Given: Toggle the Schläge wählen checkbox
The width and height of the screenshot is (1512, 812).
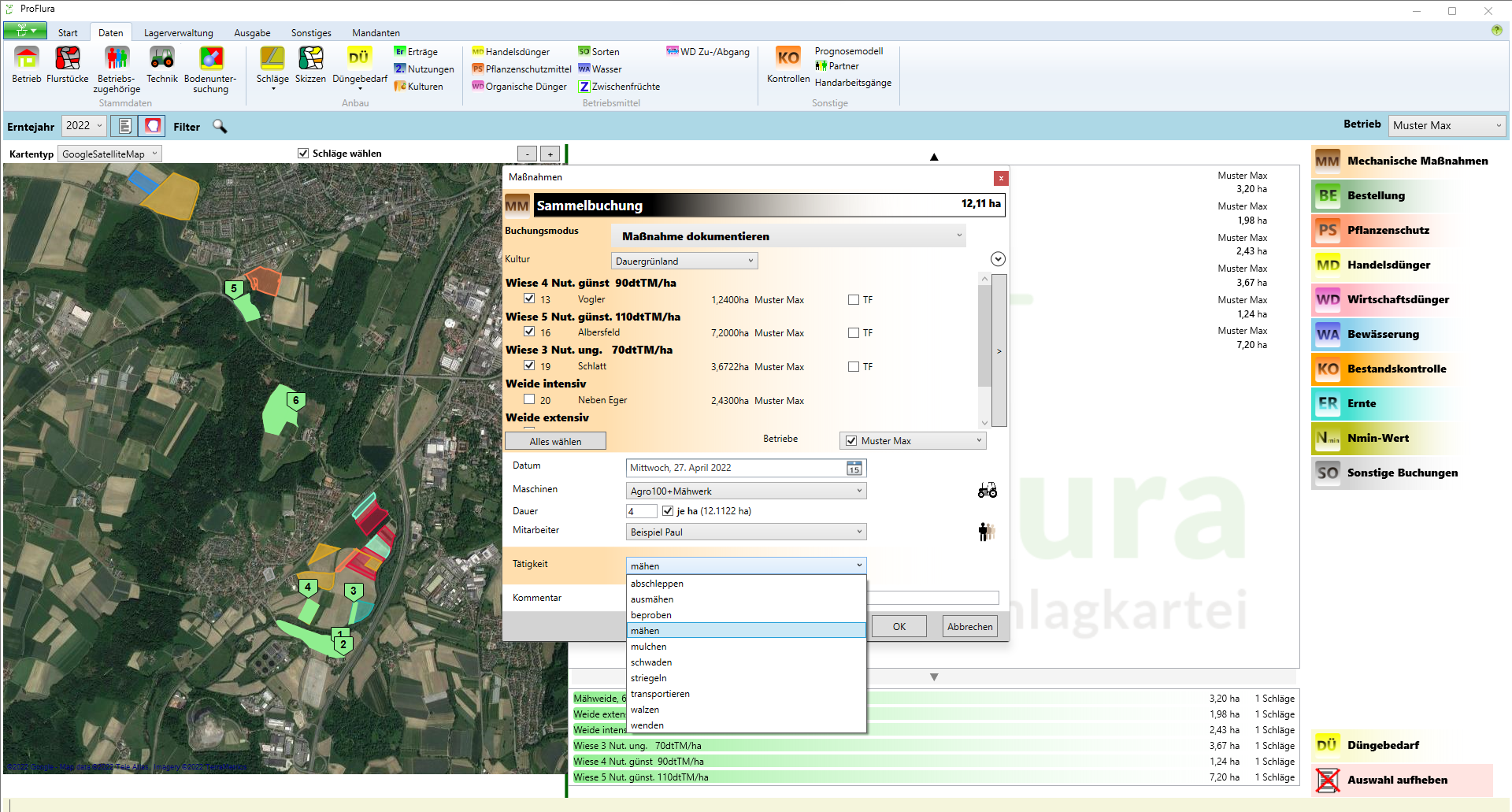Looking at the screenshot, I should [x=303, y=154].
